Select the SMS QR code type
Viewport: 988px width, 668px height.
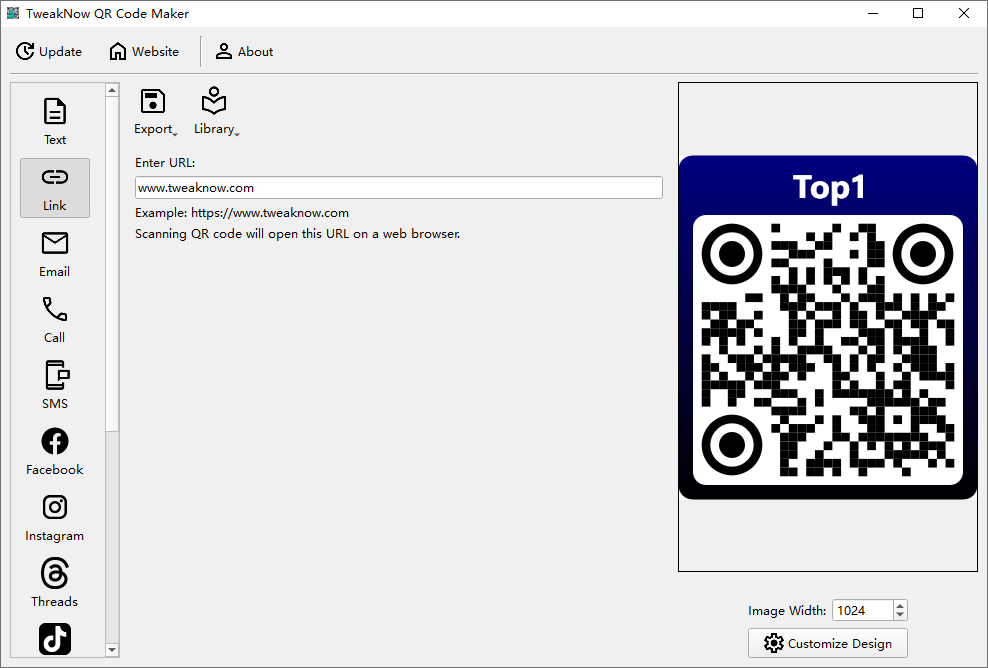tap(54, 385)
